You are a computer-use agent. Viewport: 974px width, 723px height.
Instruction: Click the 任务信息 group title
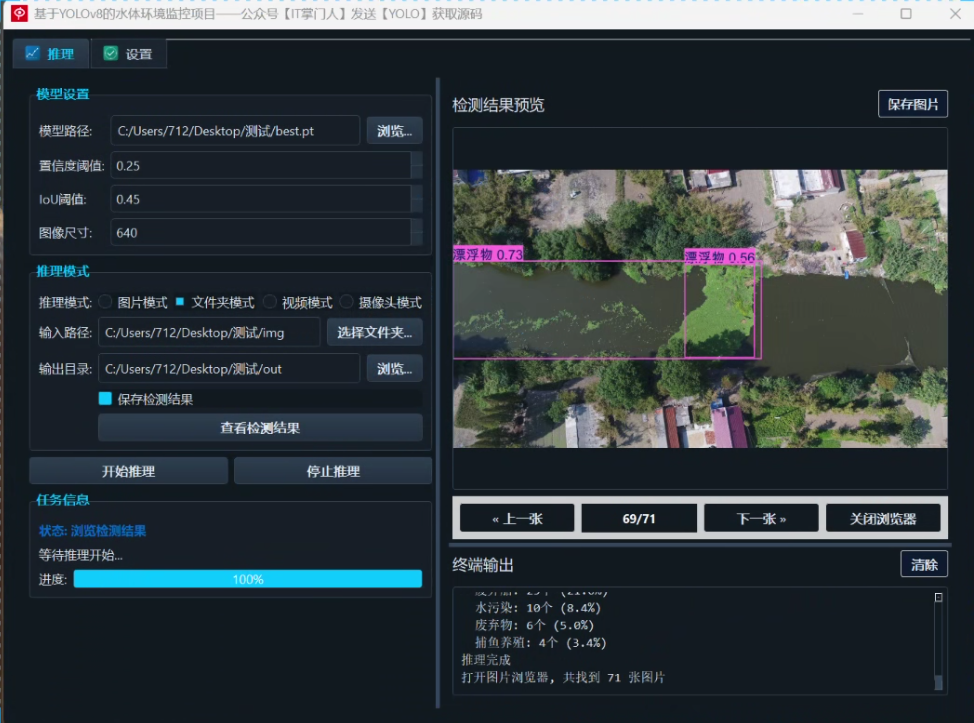tap(63, 499)
